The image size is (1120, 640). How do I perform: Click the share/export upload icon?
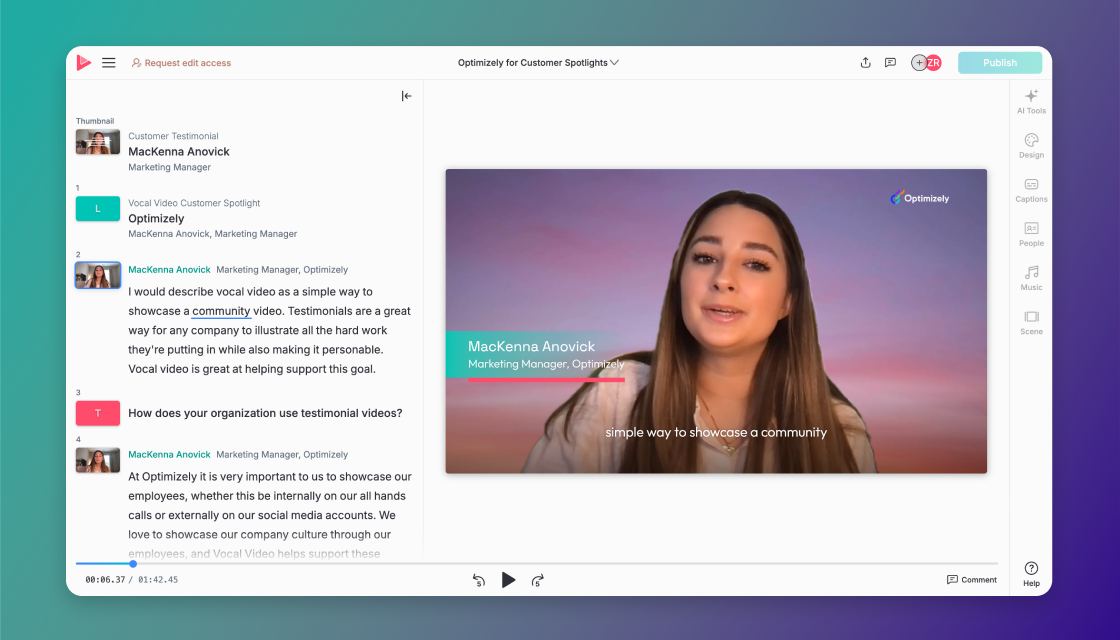click(x=865, y=63)
